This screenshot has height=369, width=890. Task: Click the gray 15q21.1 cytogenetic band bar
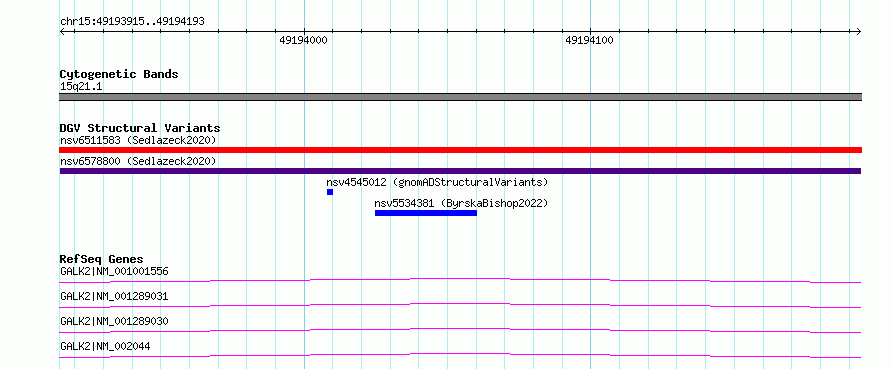point(460,97)
